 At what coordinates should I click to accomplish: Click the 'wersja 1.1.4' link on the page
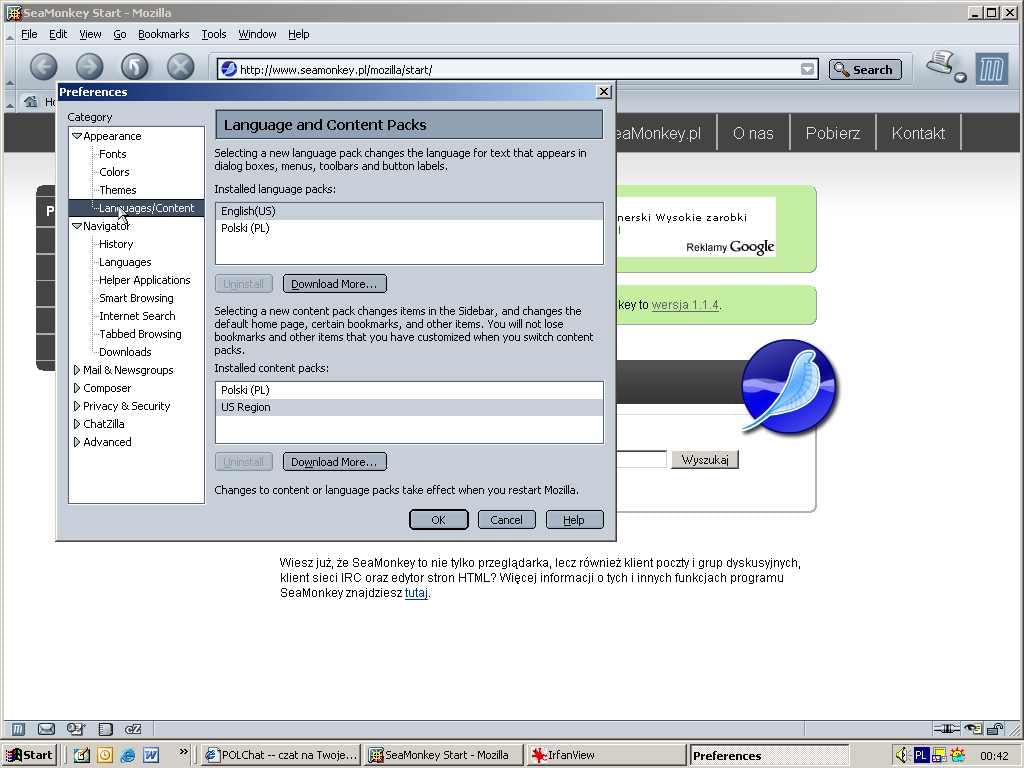(x=685, y=305)
